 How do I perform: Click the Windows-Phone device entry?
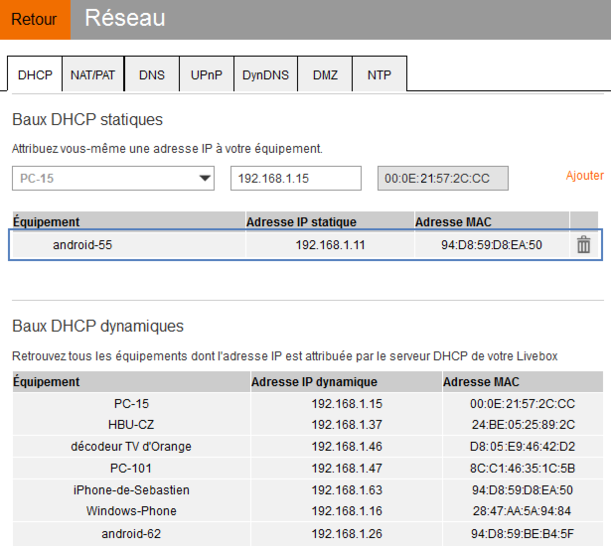(130, 511)
